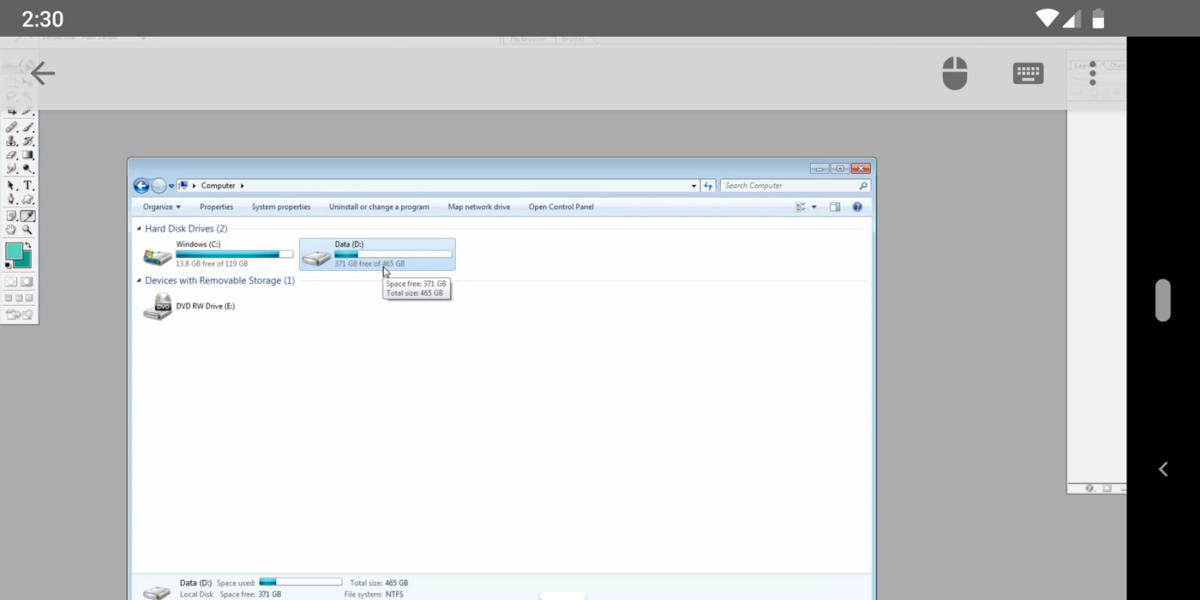Toggle the Explorer preview pane icon

(x=833, y=206)
